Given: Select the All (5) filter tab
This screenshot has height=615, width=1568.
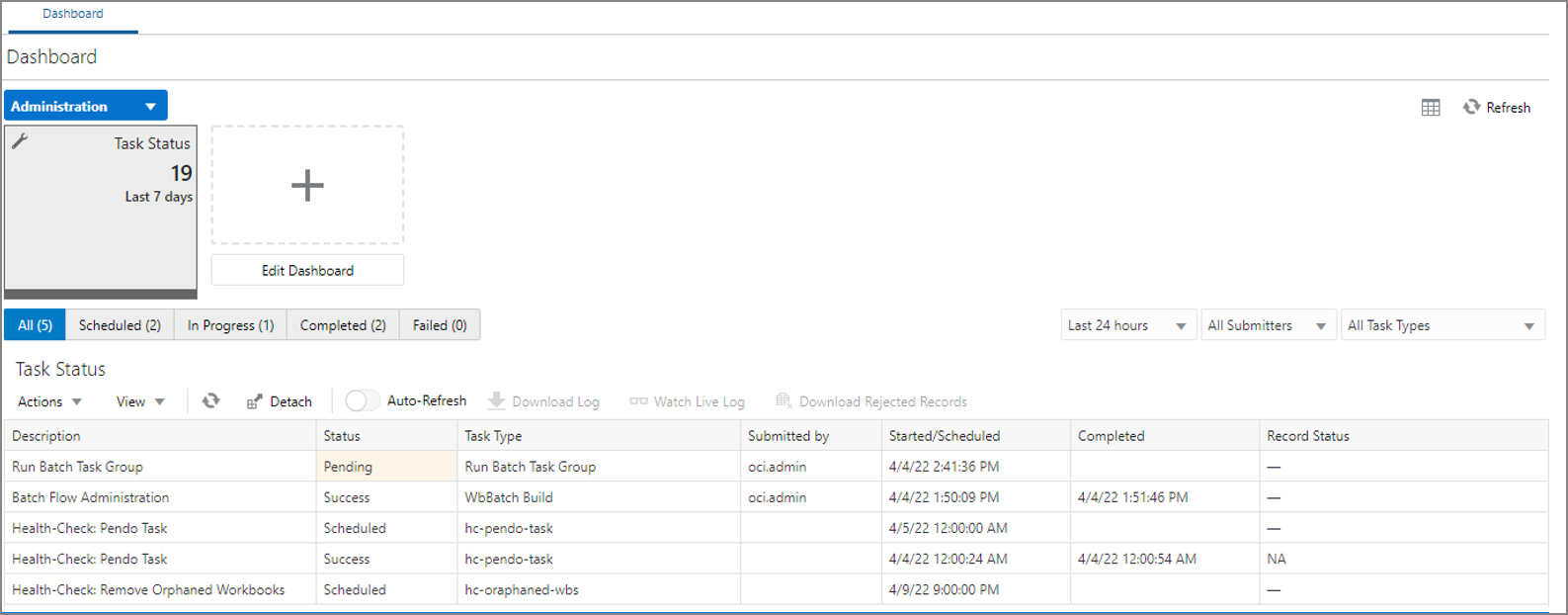Looking at the screenshot, I should [x=35, y=325].
